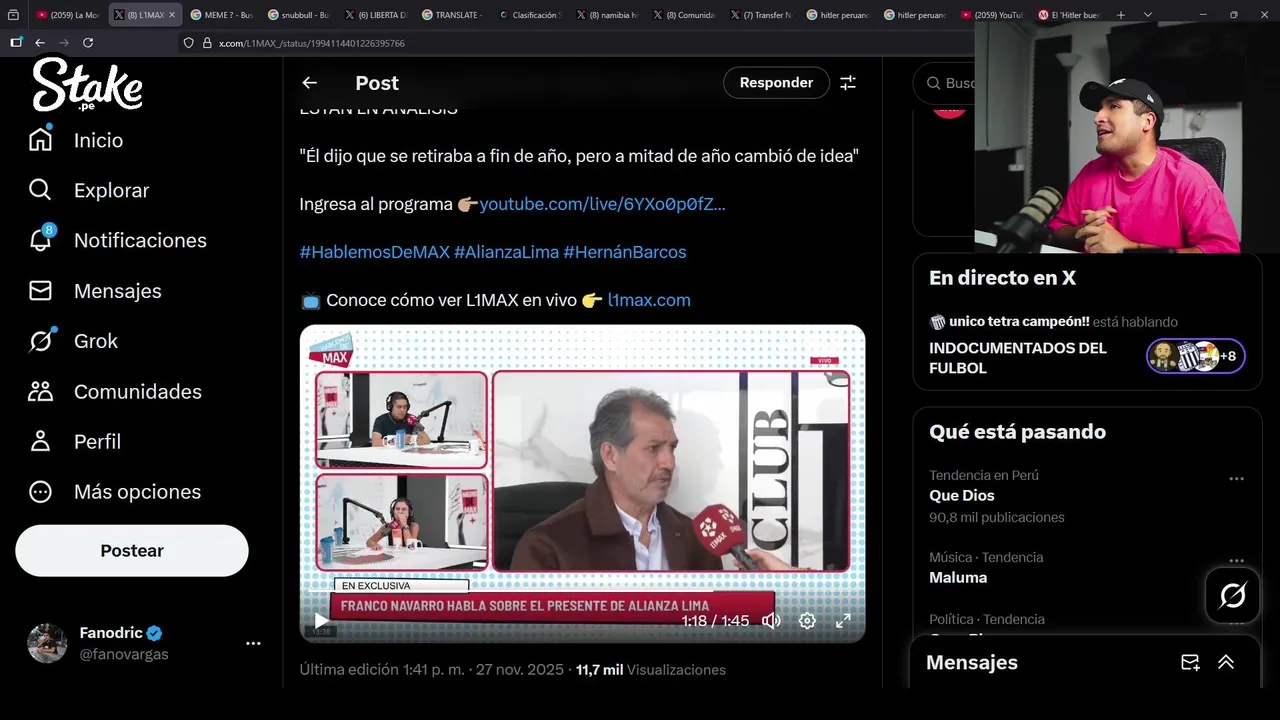Open Explorar search icon in sidebar
This screenshot has width=1280, height=720.
click(40, 190)
